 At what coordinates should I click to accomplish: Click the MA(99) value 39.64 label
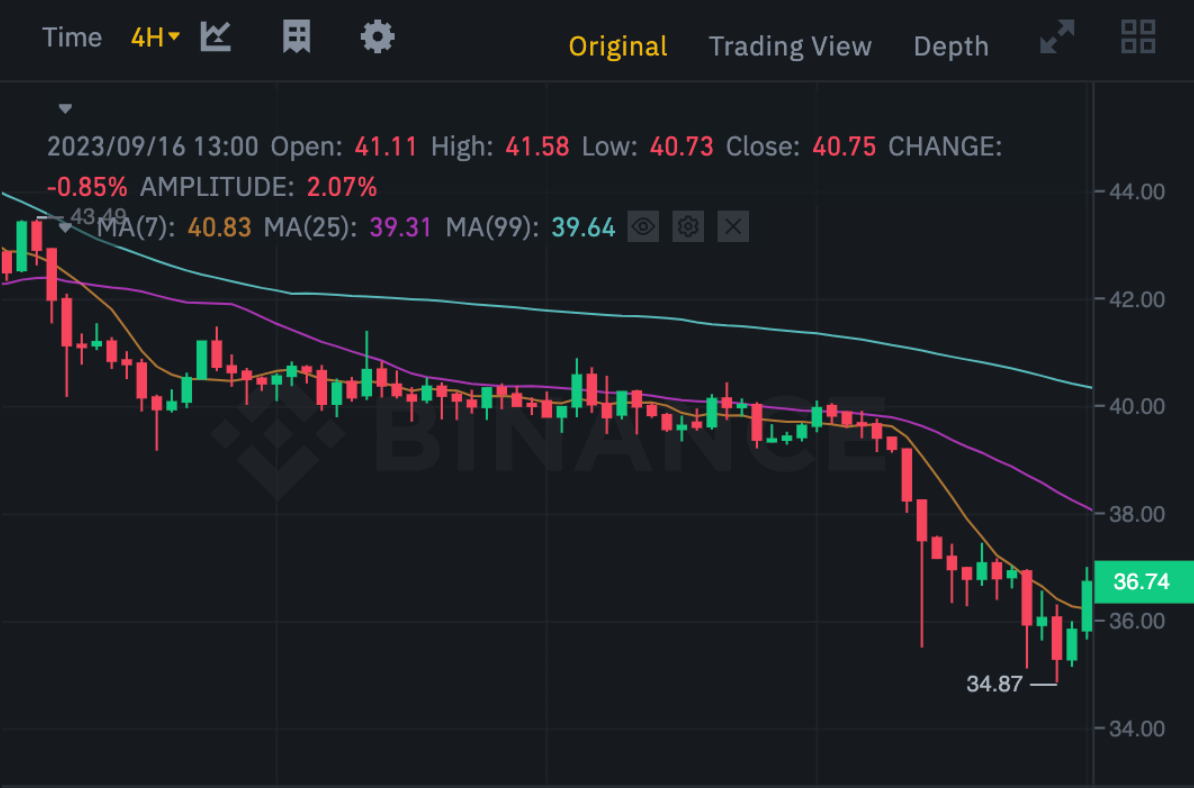click(583, 227)
